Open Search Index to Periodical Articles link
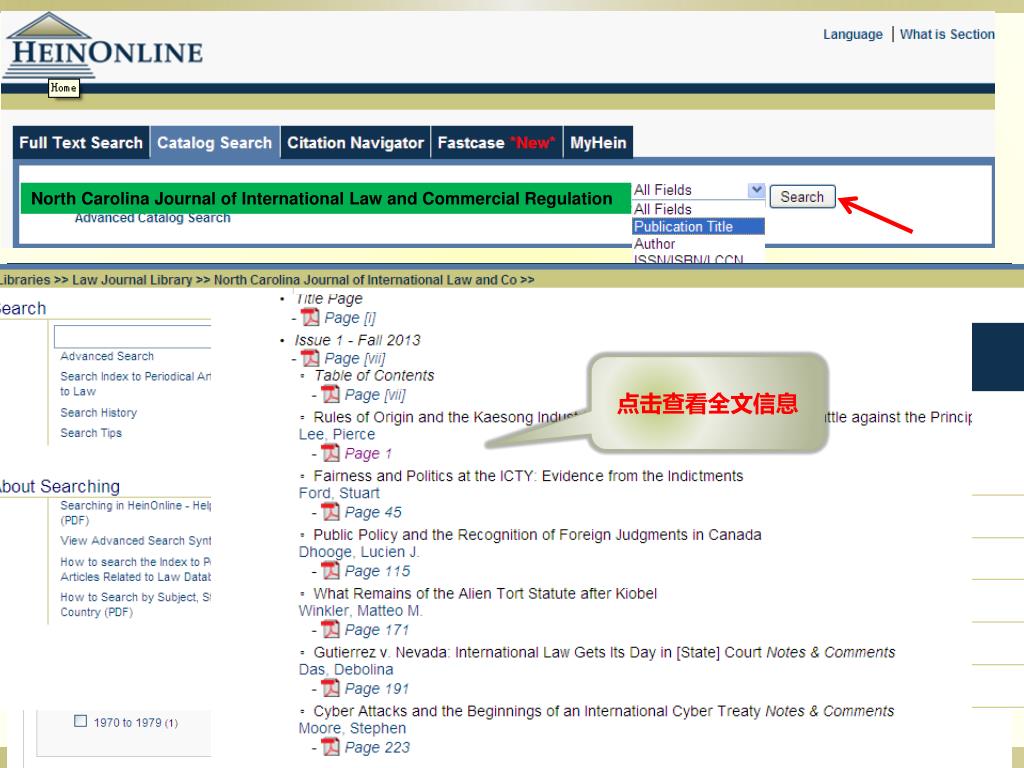The width and height of the screenshot is (1024, 768). point(135,384)
